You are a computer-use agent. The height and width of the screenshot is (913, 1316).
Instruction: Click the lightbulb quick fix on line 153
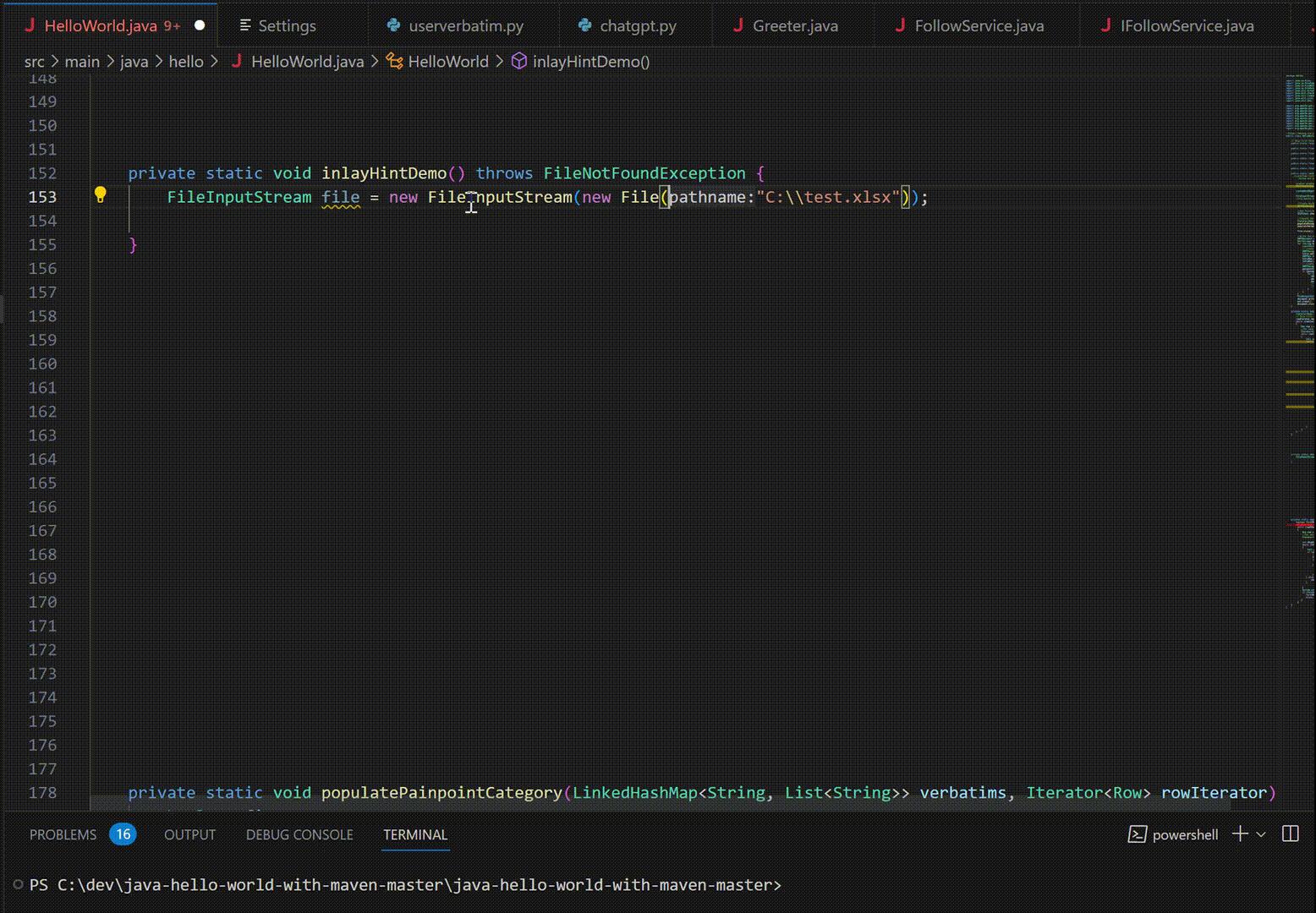101,194
